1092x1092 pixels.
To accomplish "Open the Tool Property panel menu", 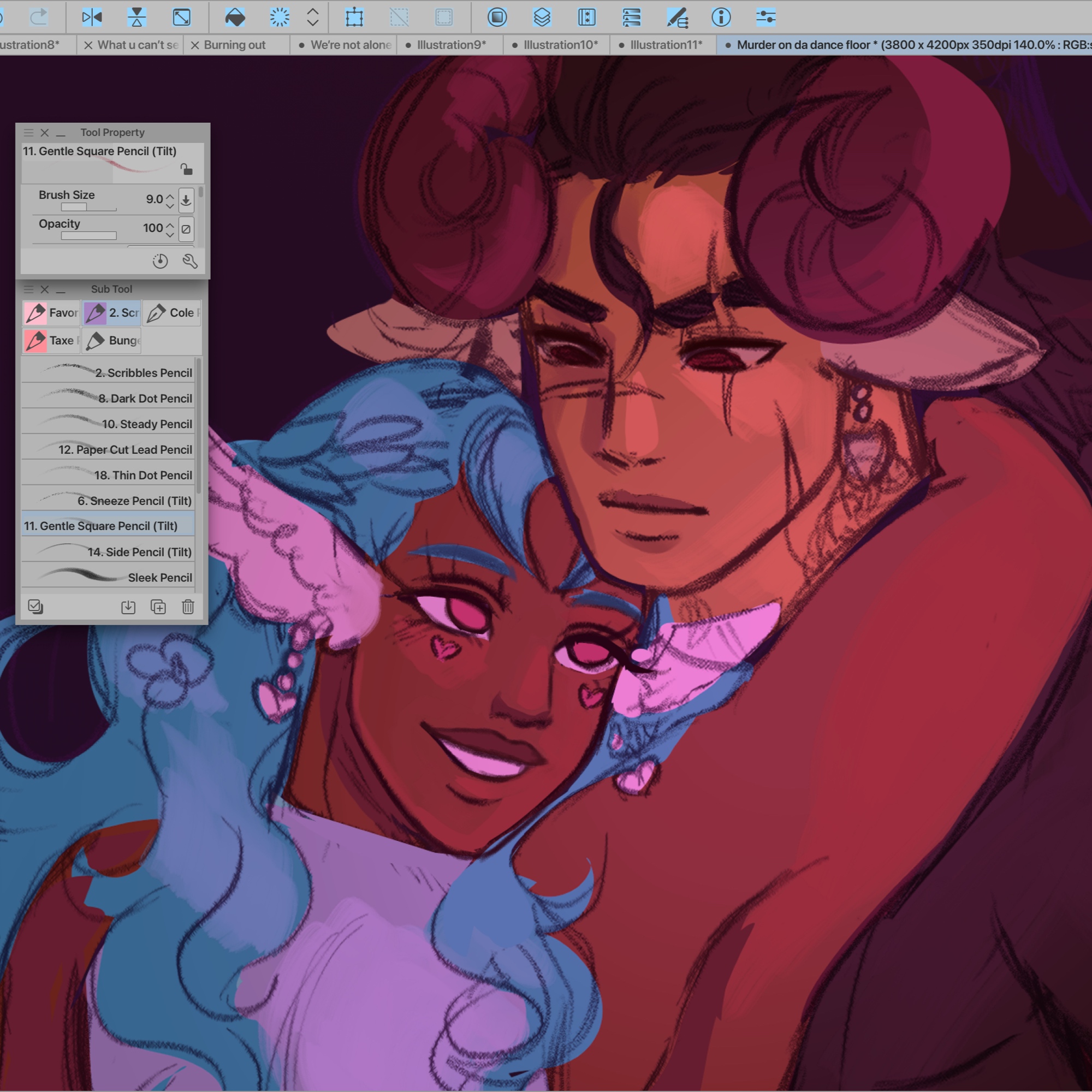I will pos(28,132).
